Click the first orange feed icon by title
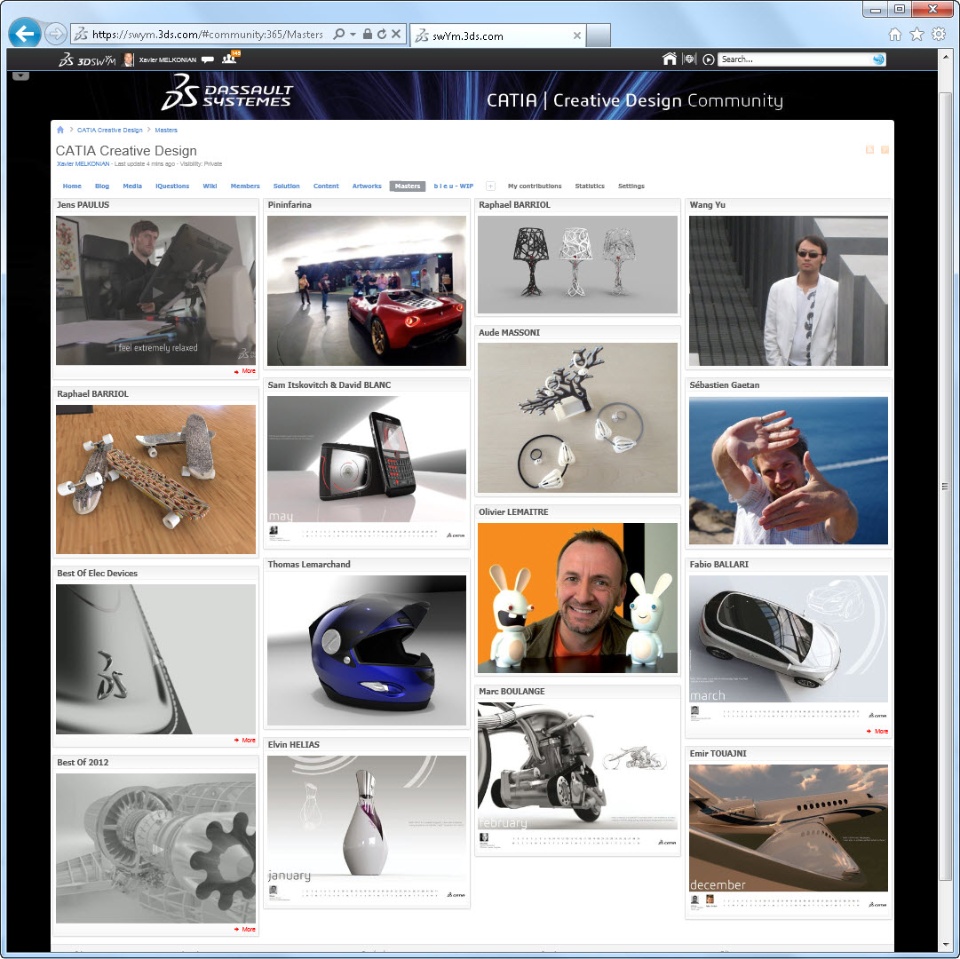The width and height of the screenshot is (960, 959). pyautogui.click(x=869, y=150)
